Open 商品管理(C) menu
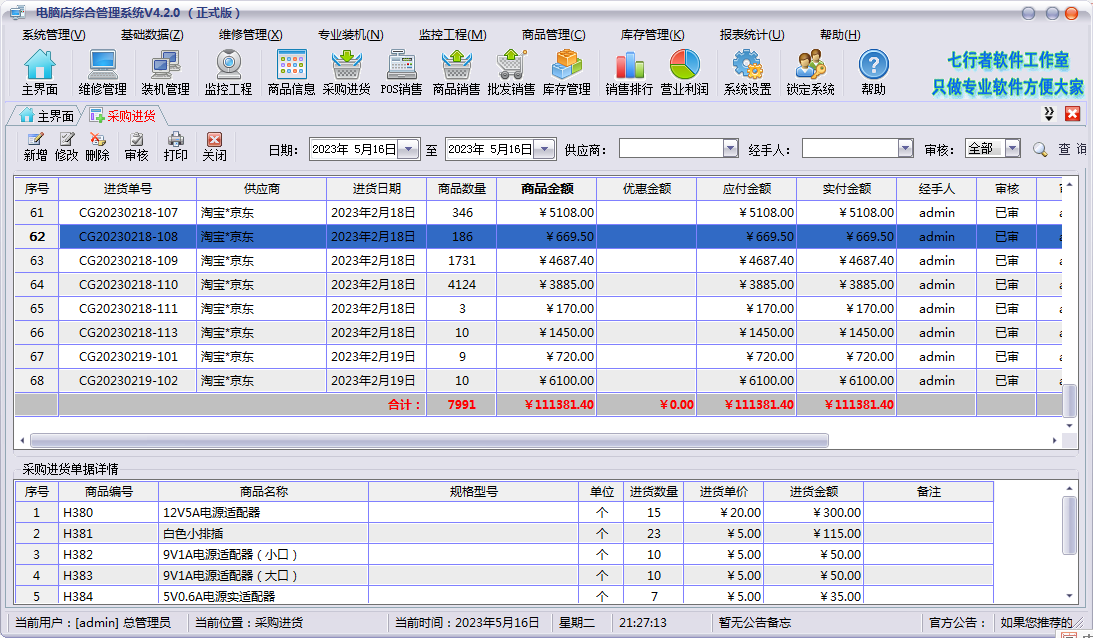The image size is (1093, 638). point(553,35)
